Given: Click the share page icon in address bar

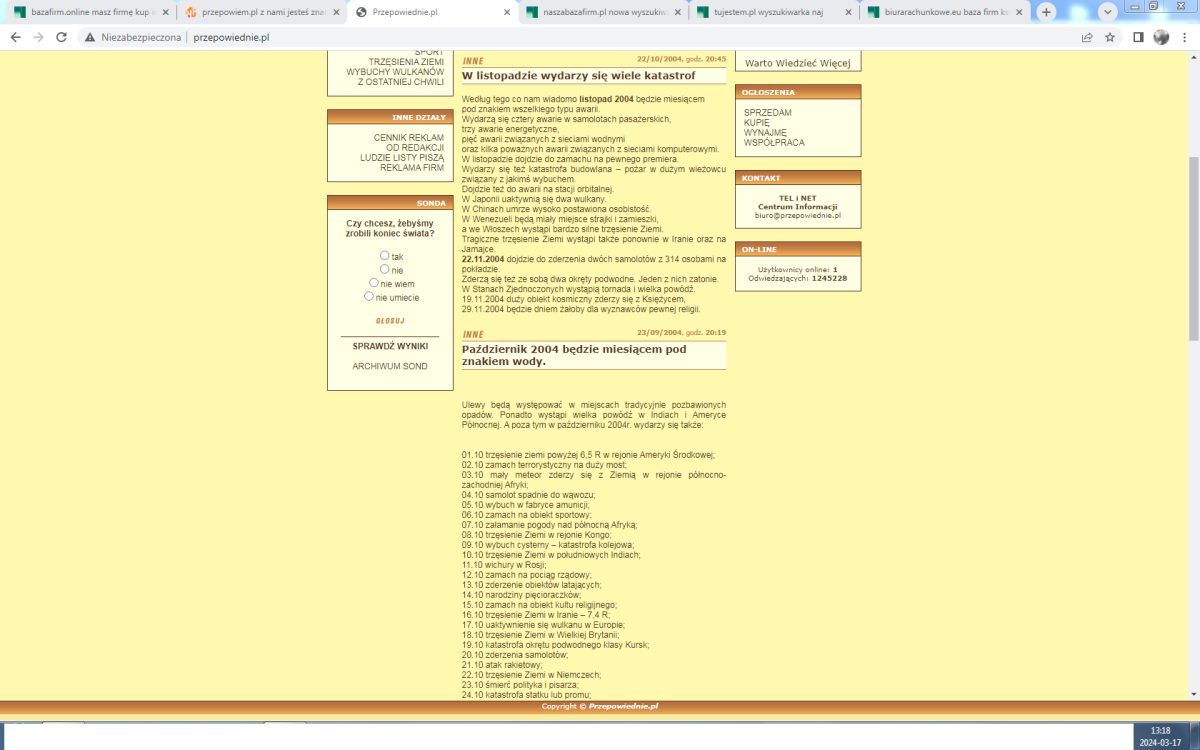Looking at the screenshot, I should tap(1087, 37).
